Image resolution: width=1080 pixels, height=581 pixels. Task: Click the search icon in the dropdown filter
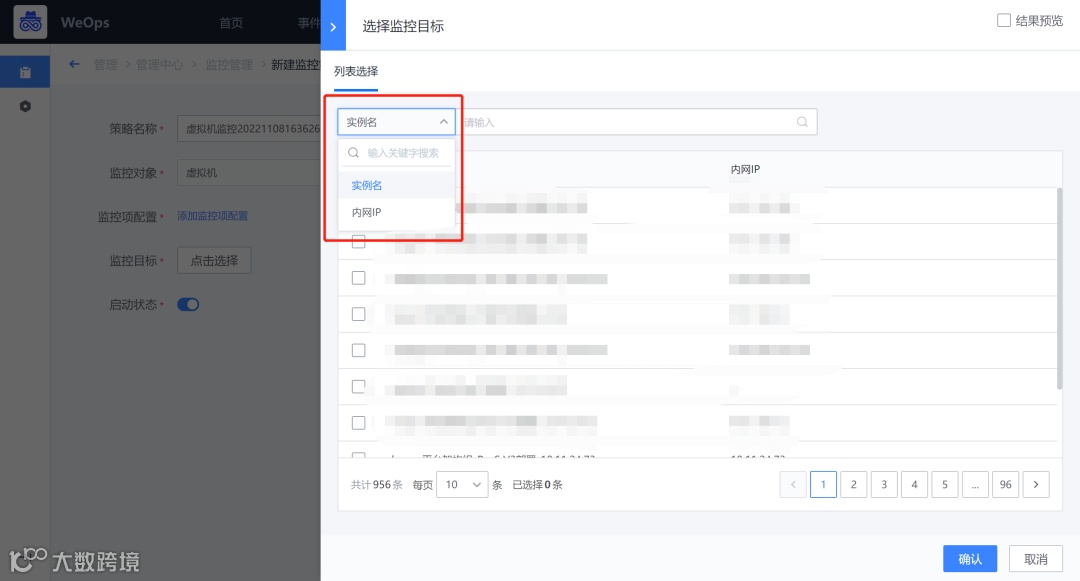click(x=353, y=153)
